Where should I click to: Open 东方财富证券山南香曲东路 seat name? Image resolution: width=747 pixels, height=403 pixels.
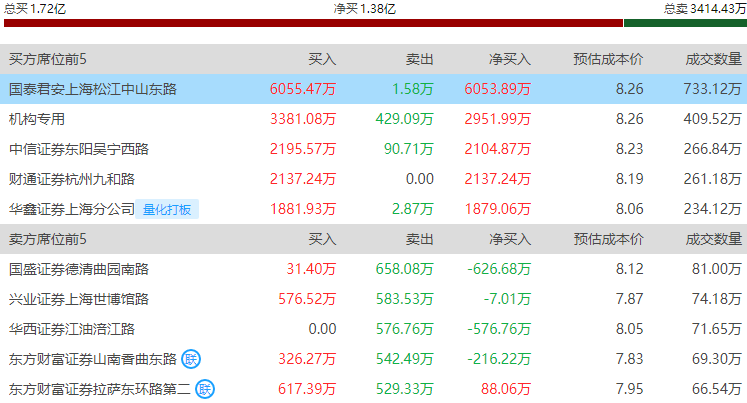[93, 359]
